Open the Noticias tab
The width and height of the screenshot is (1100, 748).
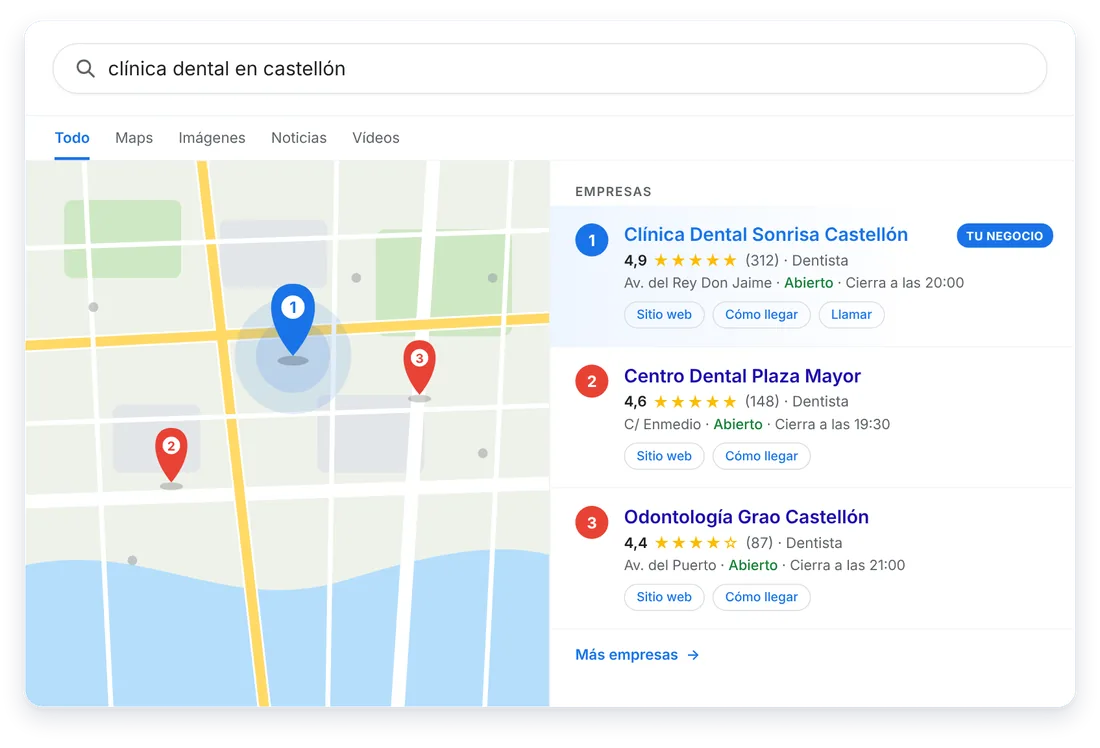tap(299, 138)
